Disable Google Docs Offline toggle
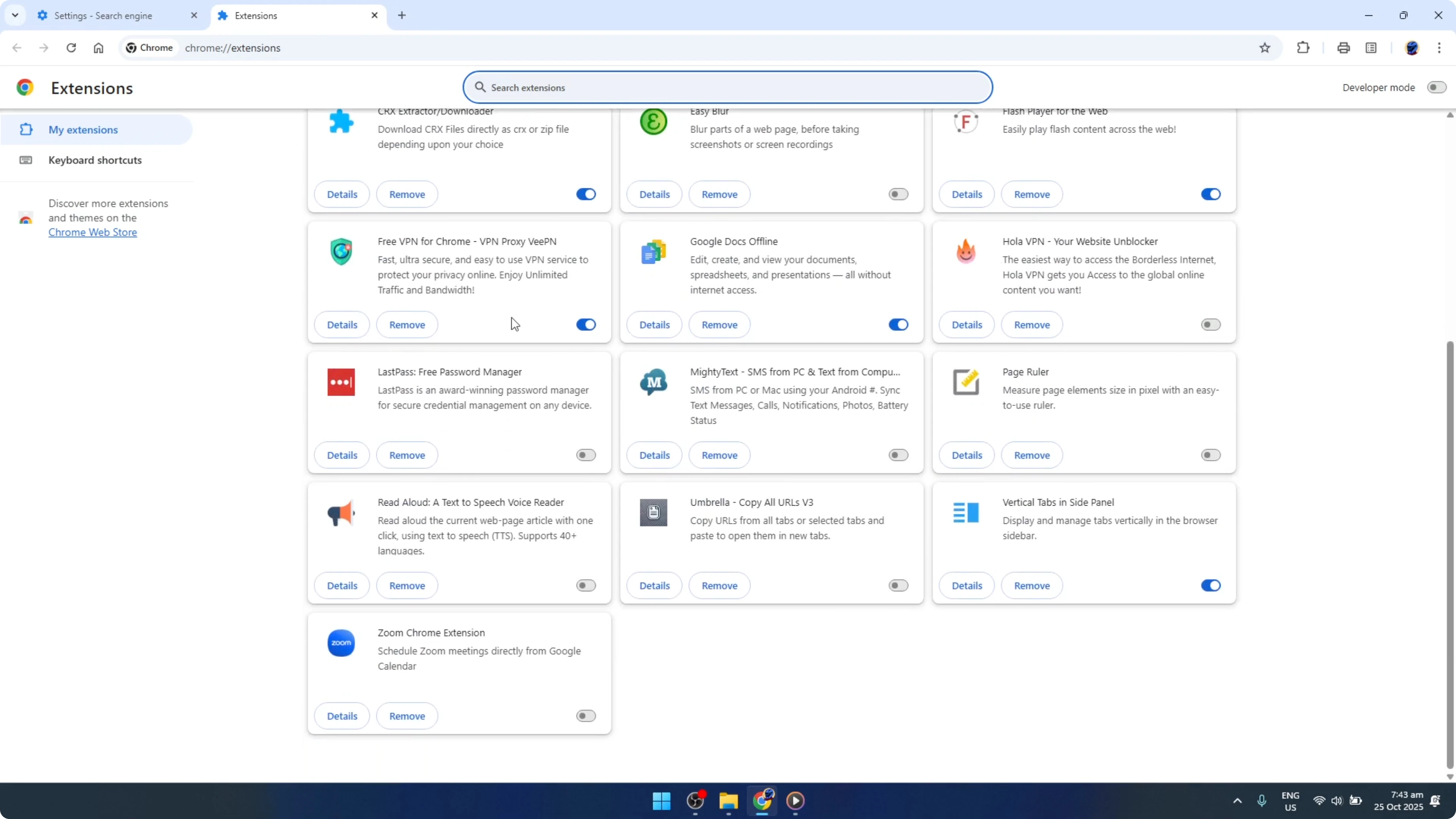Screen dimensions: 1456x819 898,325
